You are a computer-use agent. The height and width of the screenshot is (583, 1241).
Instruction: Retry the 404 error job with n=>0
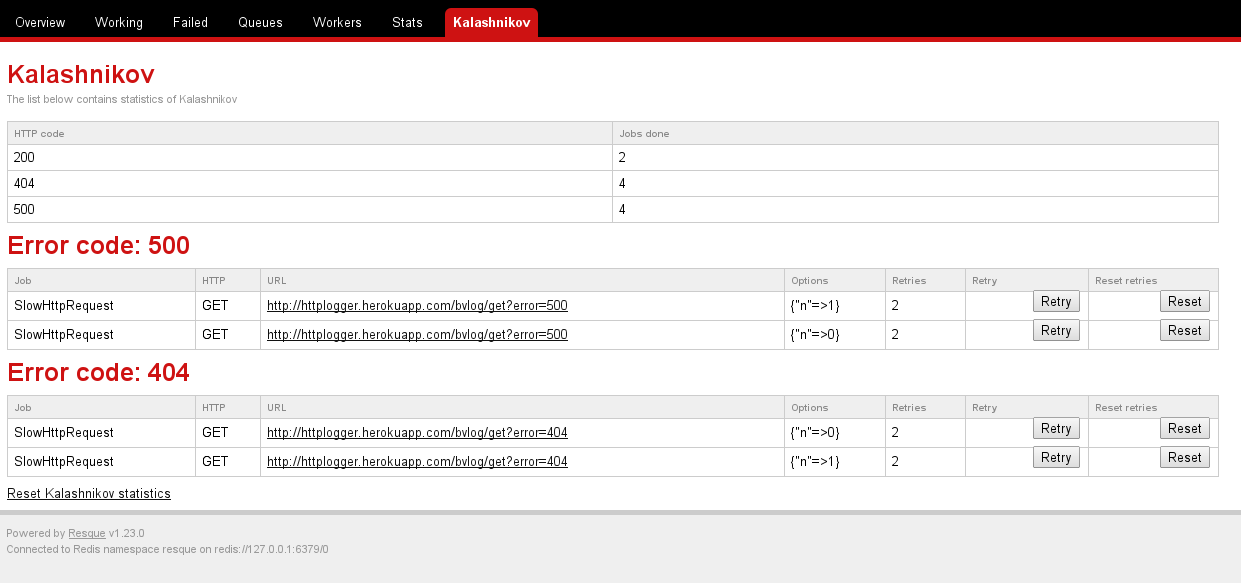point(1056,429)
